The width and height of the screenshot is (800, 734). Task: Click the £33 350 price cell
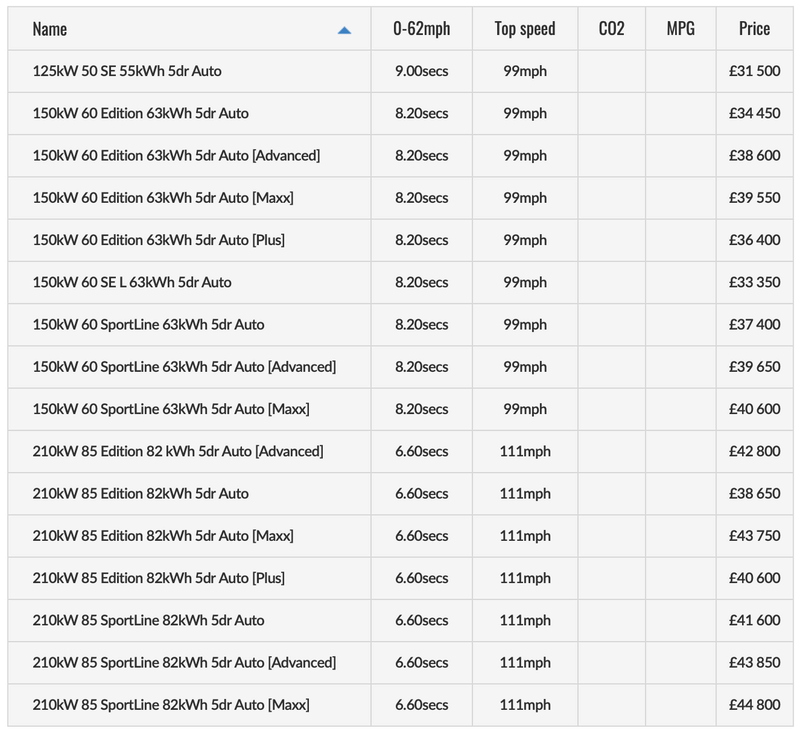754,282
